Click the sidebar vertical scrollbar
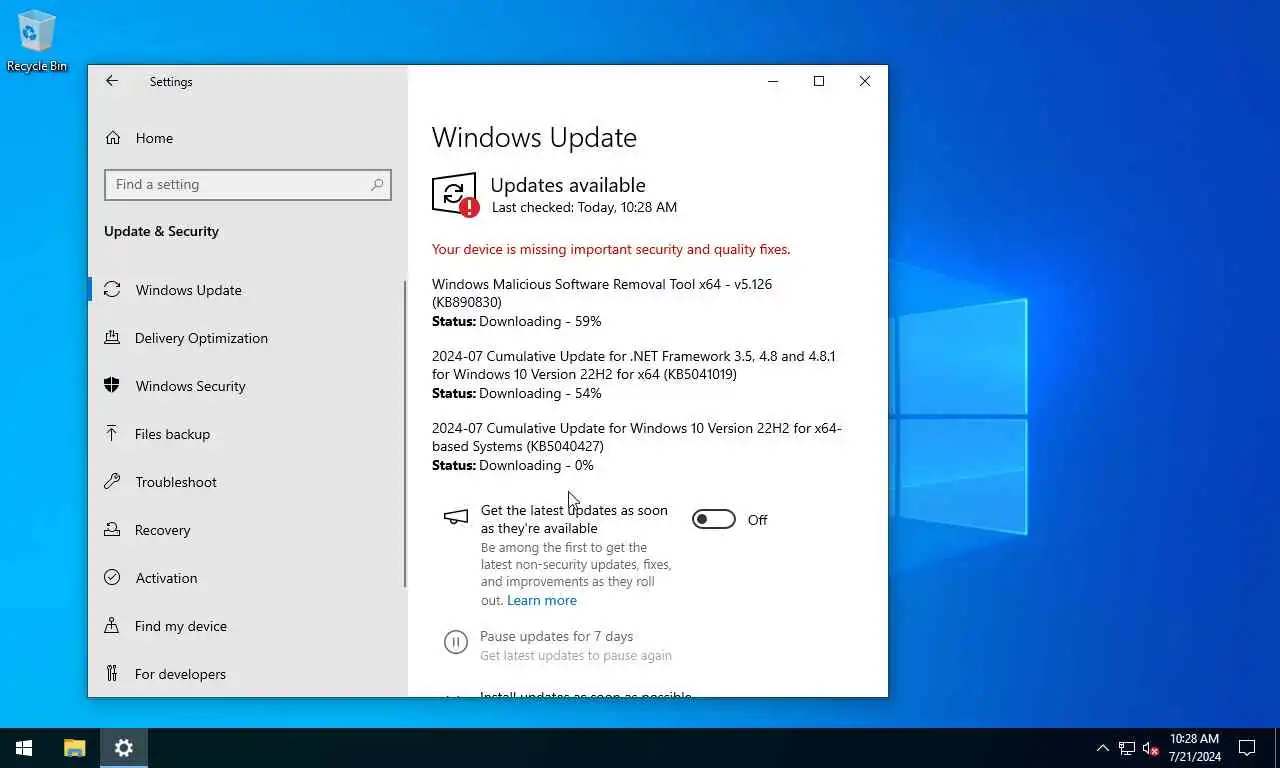The height and width of the screenshot is (768, 1280). click(x=404, y=434)
